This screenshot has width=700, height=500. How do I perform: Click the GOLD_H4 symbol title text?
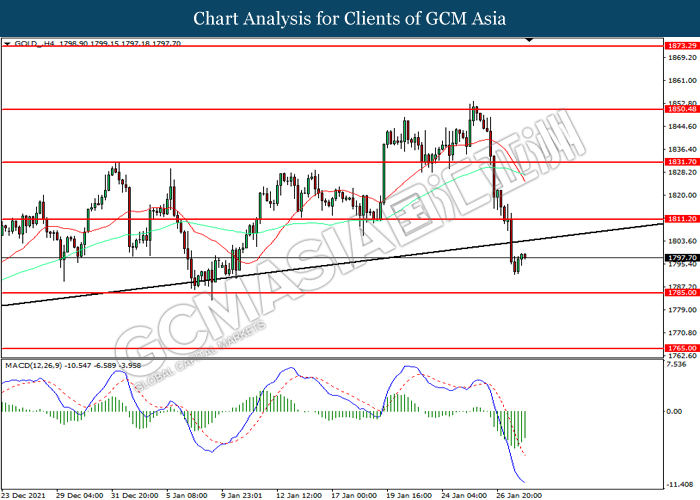35,44
